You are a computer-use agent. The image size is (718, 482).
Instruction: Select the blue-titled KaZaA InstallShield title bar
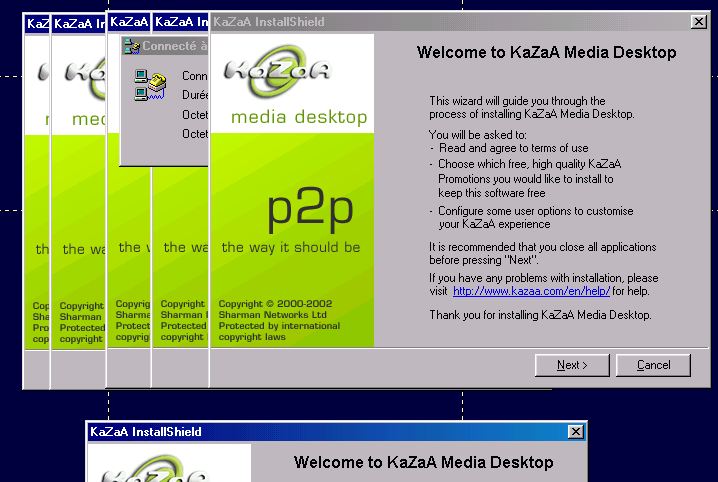coord(337,432)
